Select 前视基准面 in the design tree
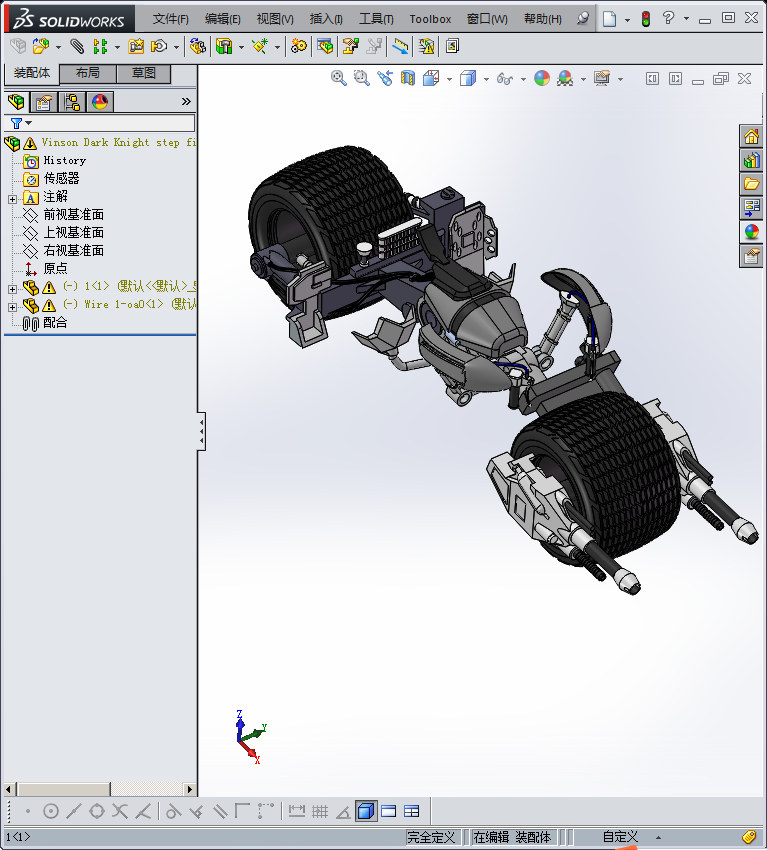767x850 pixels. click(x=74, y=215)
